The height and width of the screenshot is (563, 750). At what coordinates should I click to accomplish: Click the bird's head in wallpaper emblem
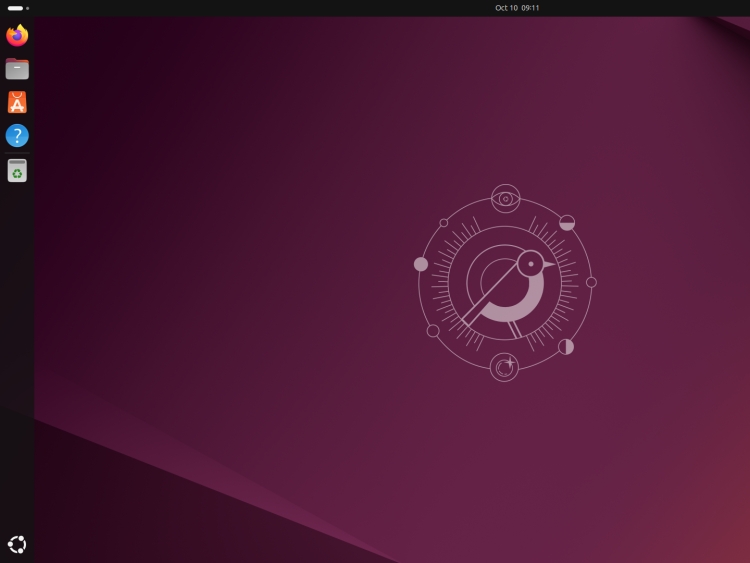(x=531, y=264)
